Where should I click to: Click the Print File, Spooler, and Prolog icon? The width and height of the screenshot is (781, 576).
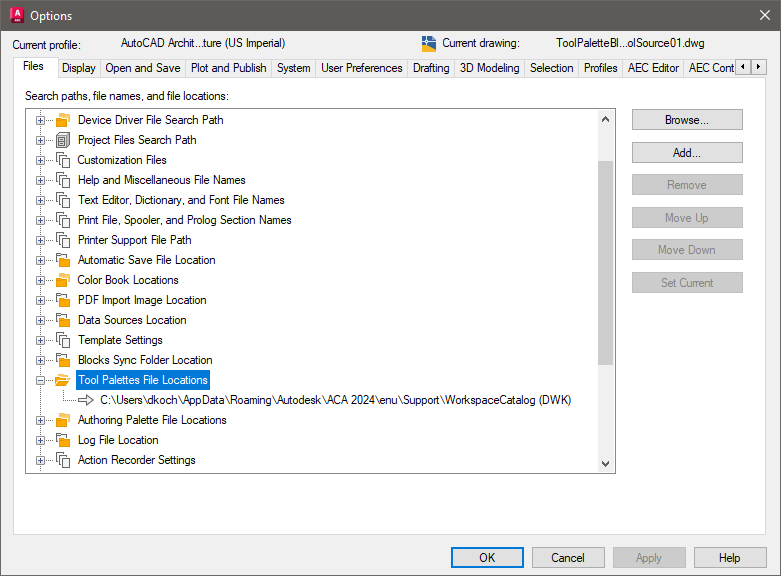63,220
